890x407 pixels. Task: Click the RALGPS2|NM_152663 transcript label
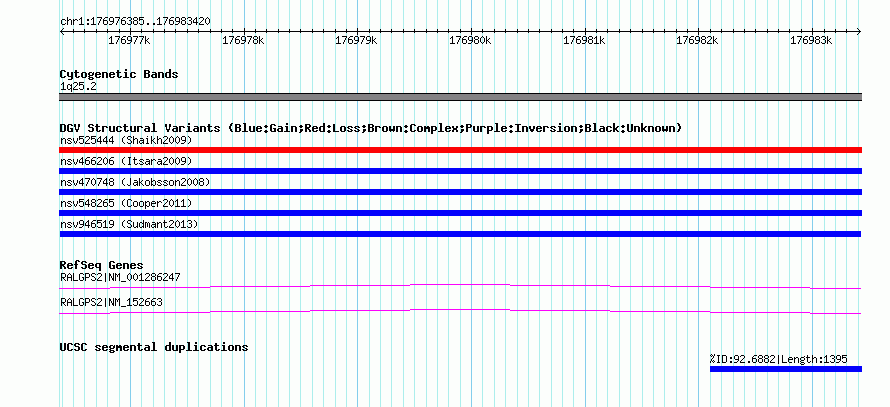tap(111, 303)
